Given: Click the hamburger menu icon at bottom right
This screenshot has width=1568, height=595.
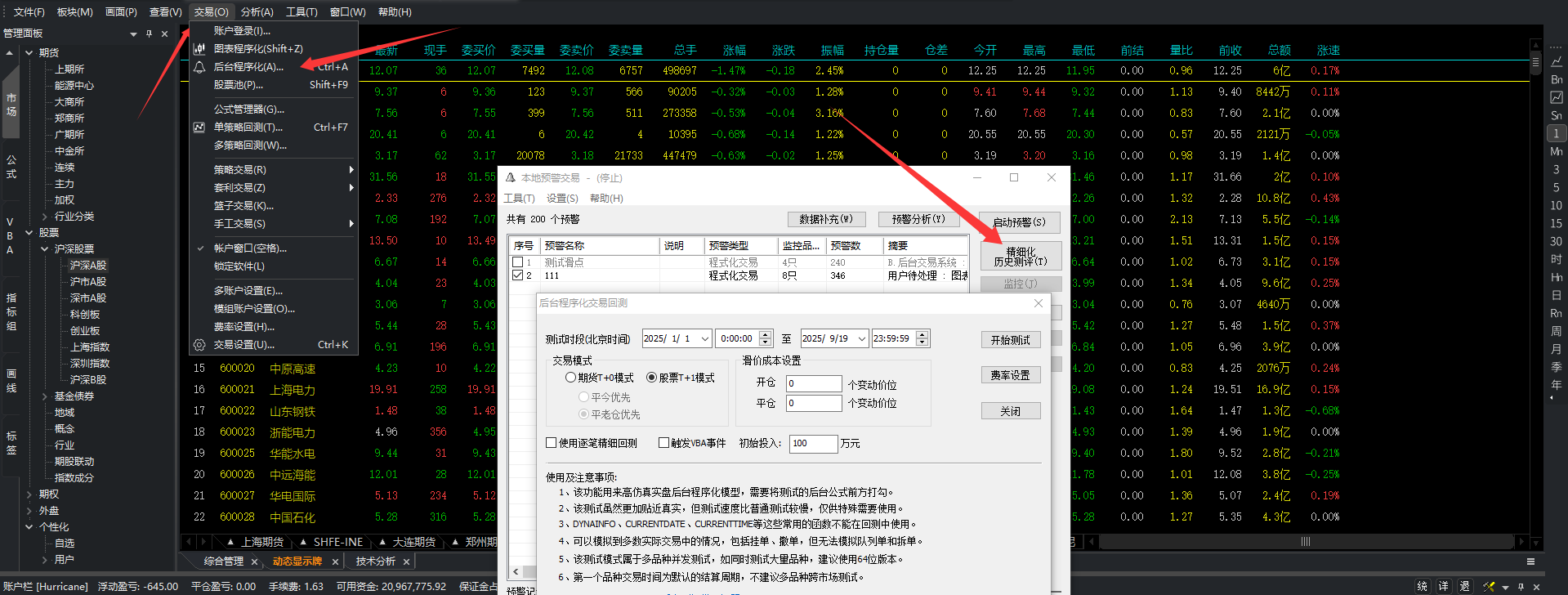Looking at the screenshot, I should click(x=1530, y=561).
